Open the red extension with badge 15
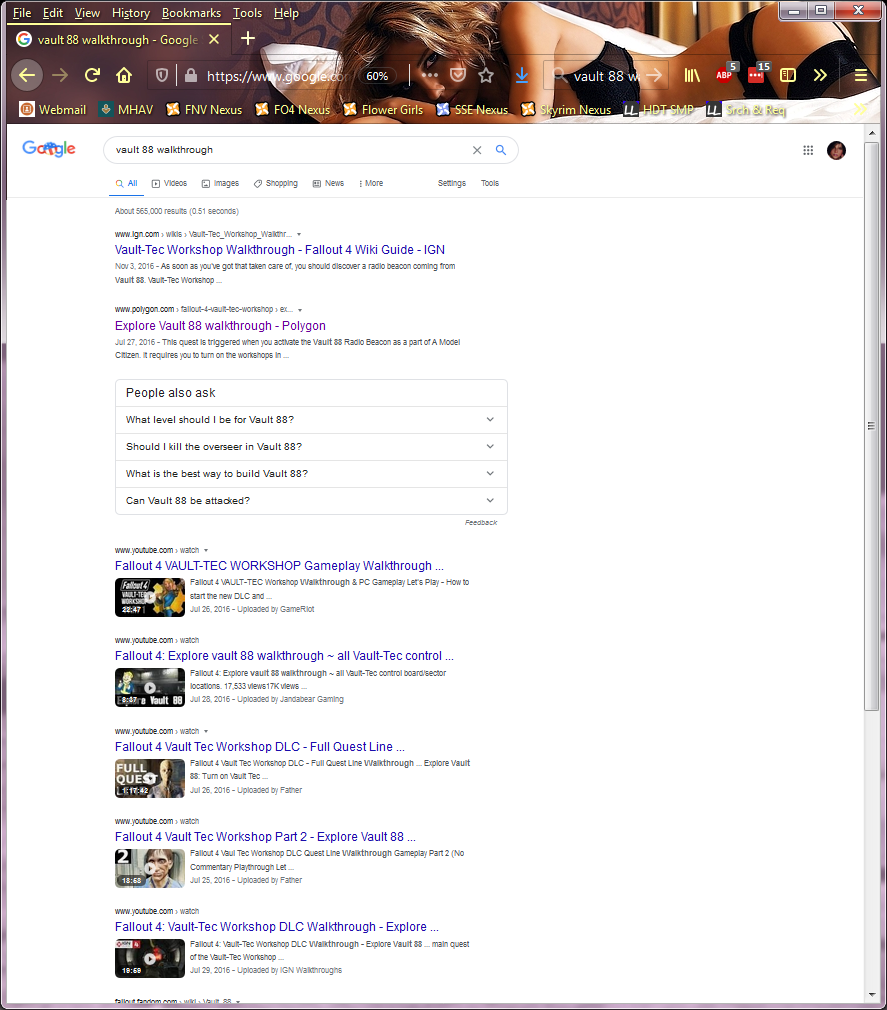 tap(757, 75)
